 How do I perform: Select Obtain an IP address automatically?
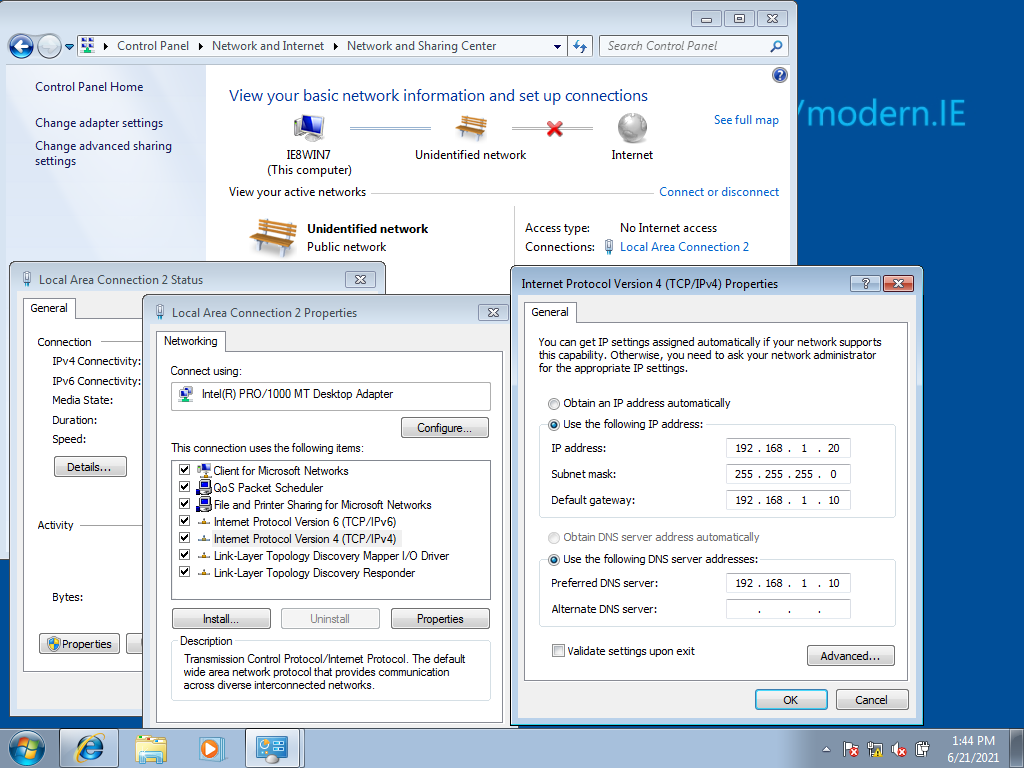[x=554, y=404]
